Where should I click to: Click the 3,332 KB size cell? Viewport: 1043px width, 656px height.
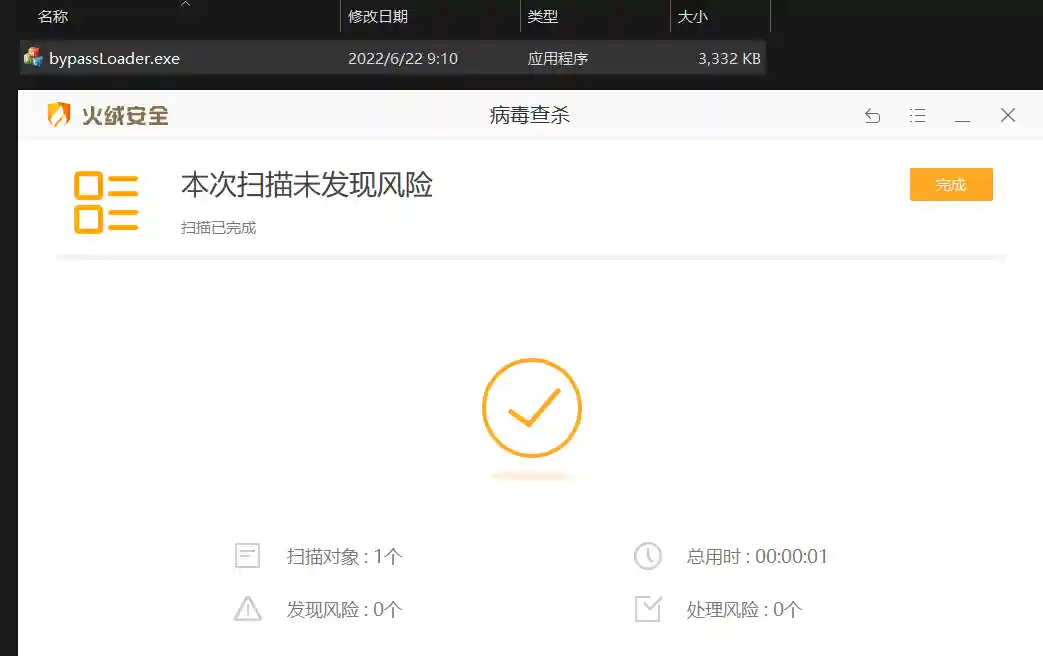[x=729, y=59]
